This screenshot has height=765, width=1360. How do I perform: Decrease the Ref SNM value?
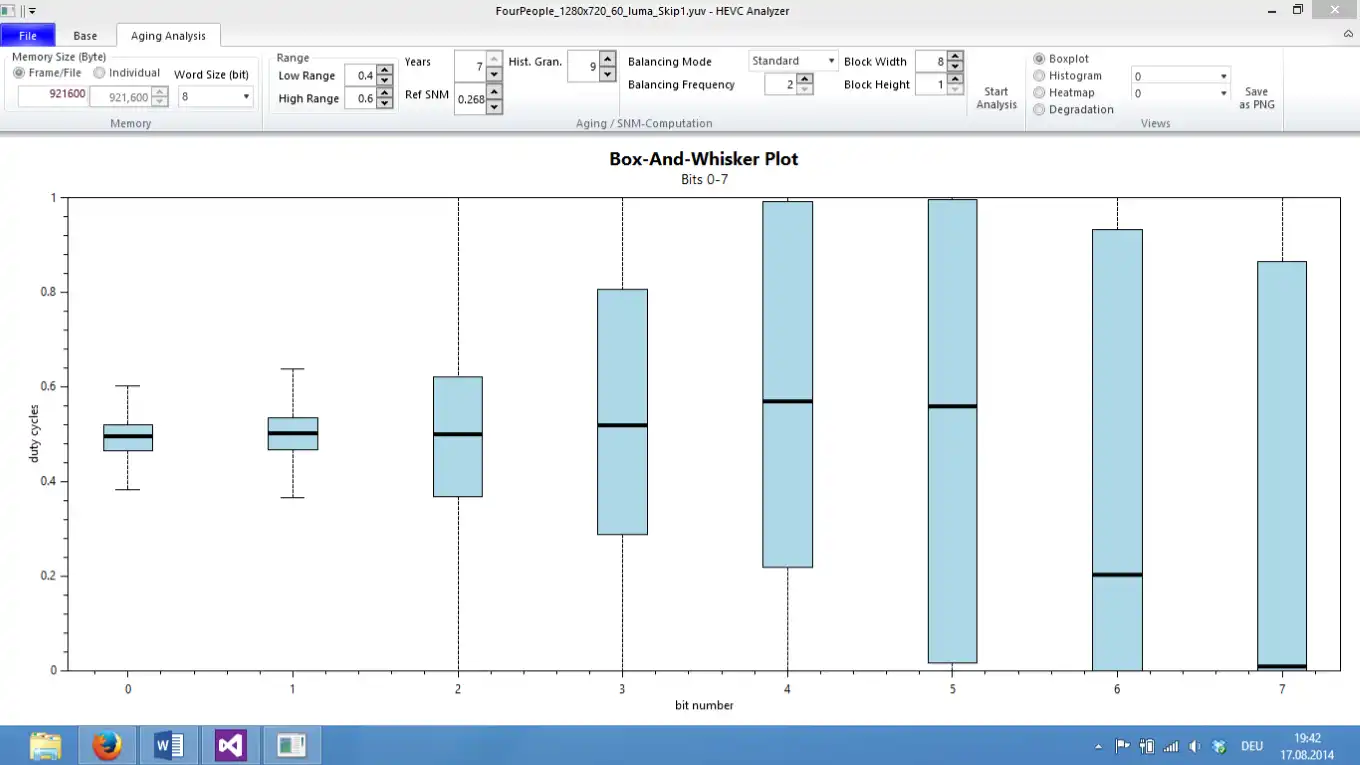click(x=494, y=106)
